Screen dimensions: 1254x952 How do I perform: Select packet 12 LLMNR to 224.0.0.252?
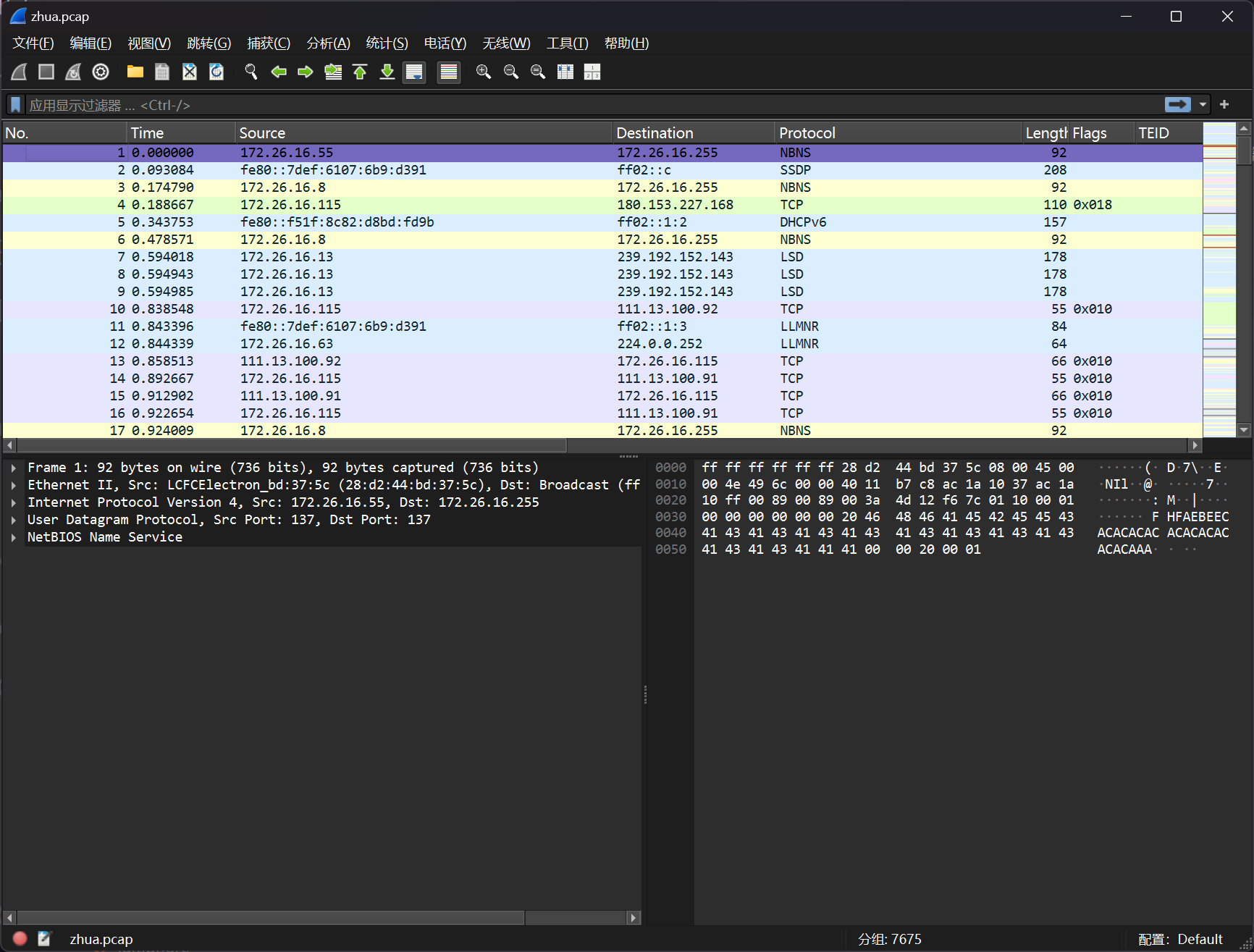(x=602, y=344)
